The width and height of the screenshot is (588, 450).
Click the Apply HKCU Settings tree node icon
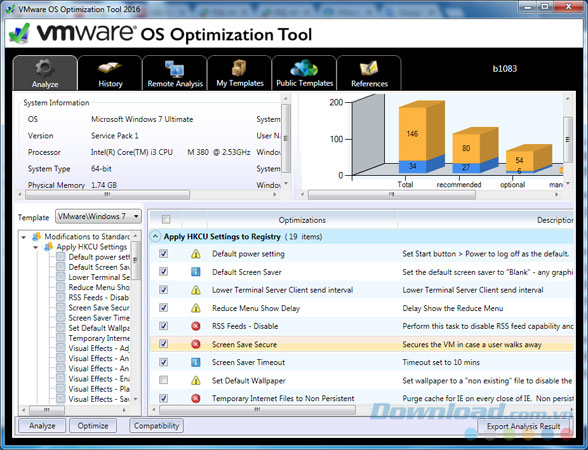(x=48, y=247)
